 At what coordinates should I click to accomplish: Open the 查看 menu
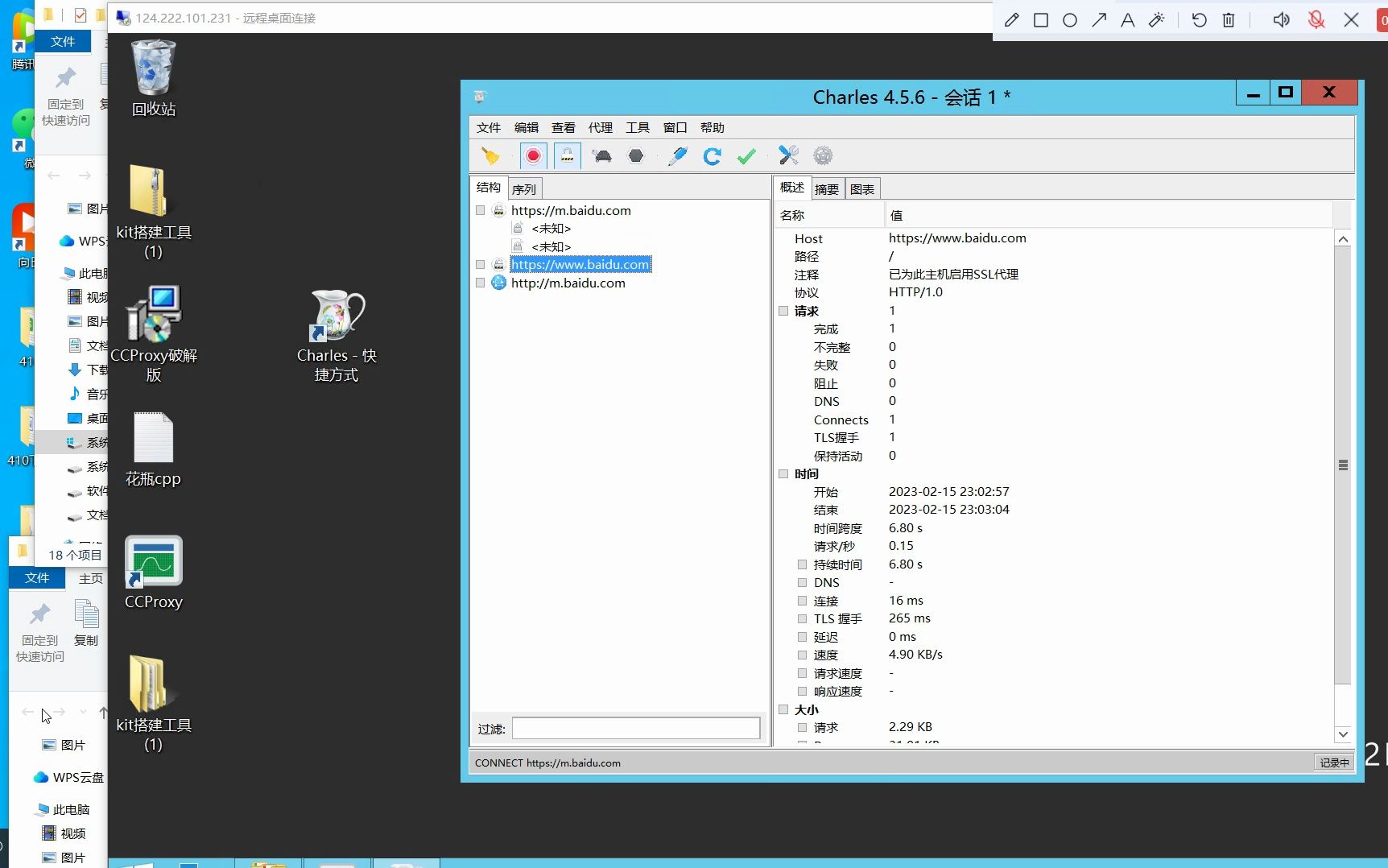click(x=564, y=127)
